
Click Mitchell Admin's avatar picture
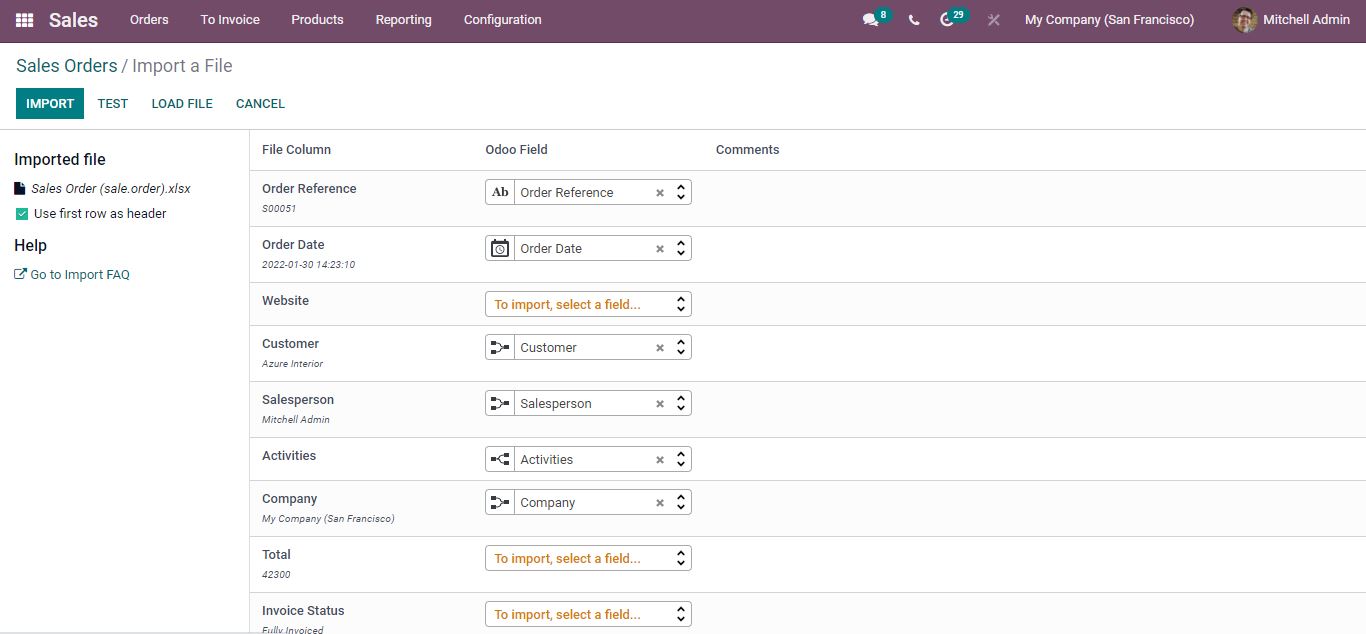click(1244, 20)
